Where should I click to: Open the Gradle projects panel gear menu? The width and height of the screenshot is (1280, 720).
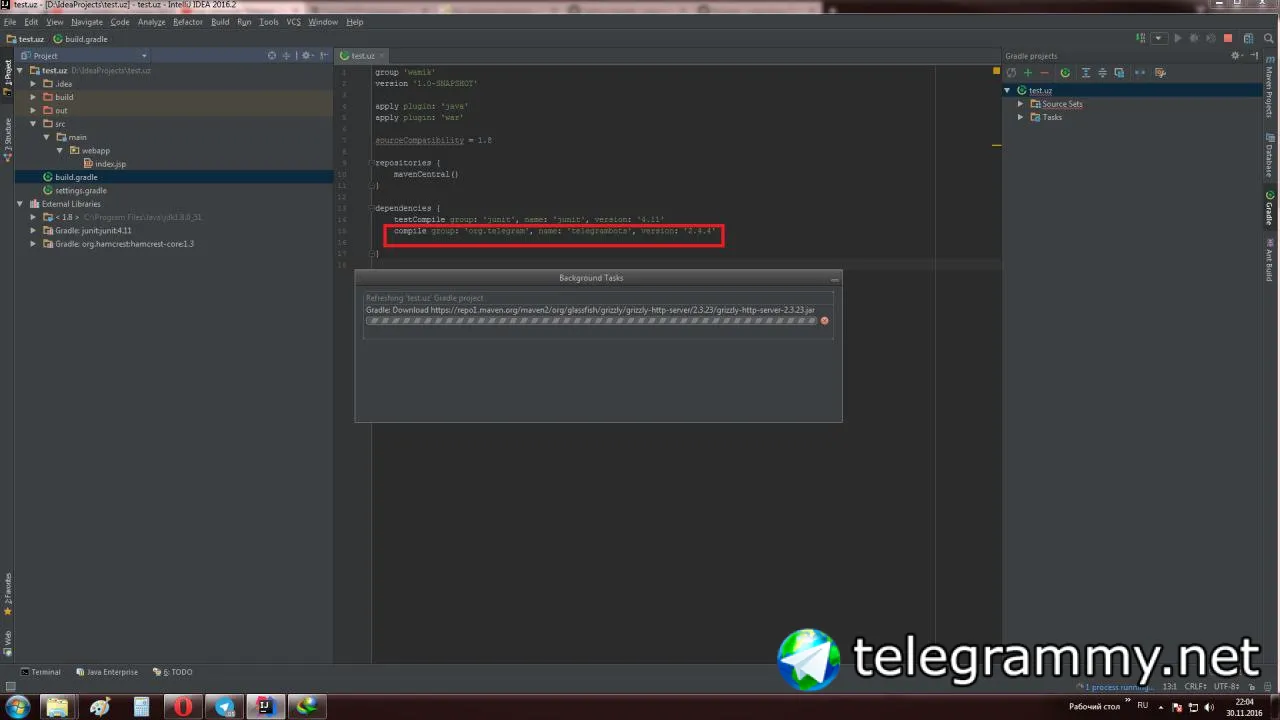pos(1237,56)
